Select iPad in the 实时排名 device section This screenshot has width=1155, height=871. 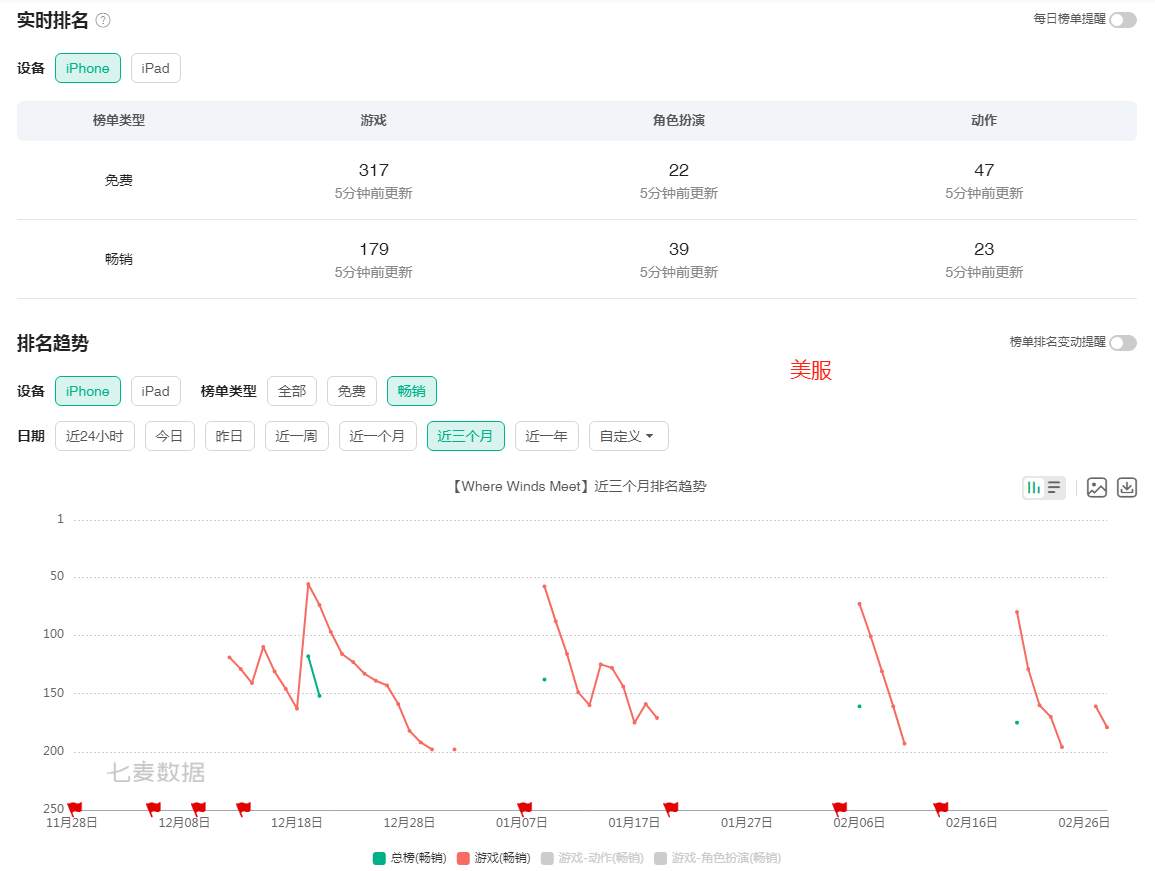click(x=155, y=68)
